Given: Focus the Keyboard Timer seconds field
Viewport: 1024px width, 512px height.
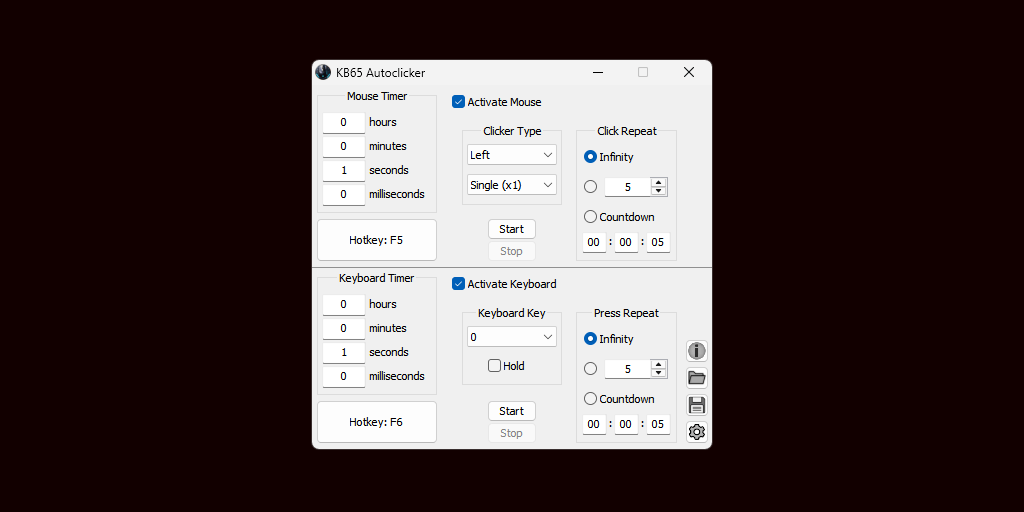Looking at the screenshot, I should tap(344, 353).
